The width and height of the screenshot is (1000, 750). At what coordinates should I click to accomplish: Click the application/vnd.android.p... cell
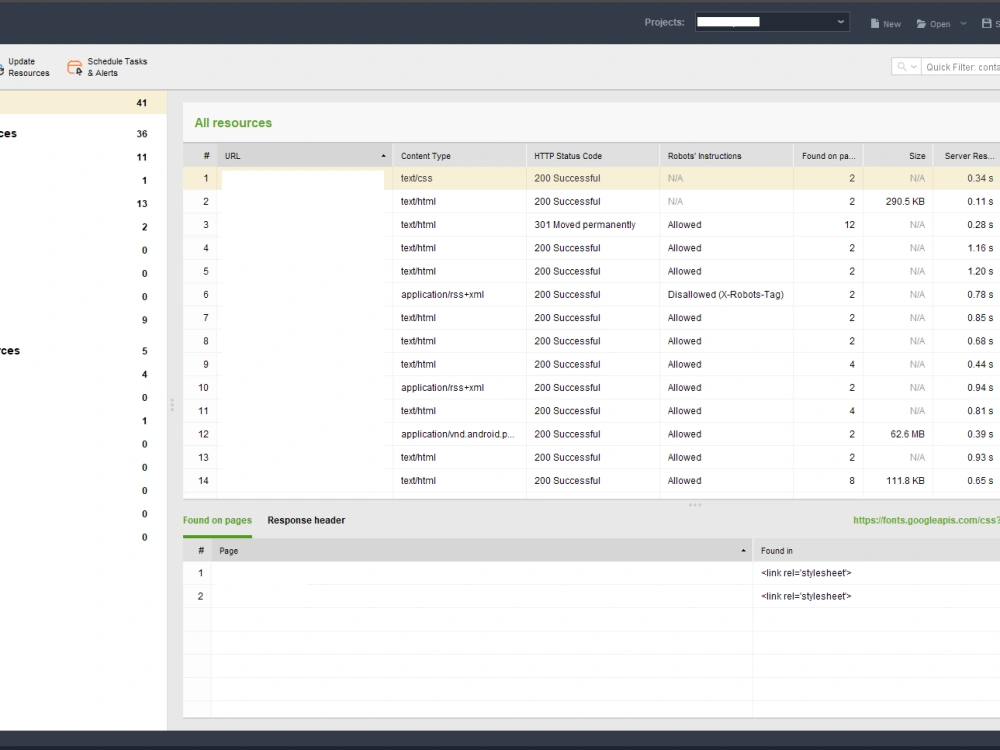459,434
